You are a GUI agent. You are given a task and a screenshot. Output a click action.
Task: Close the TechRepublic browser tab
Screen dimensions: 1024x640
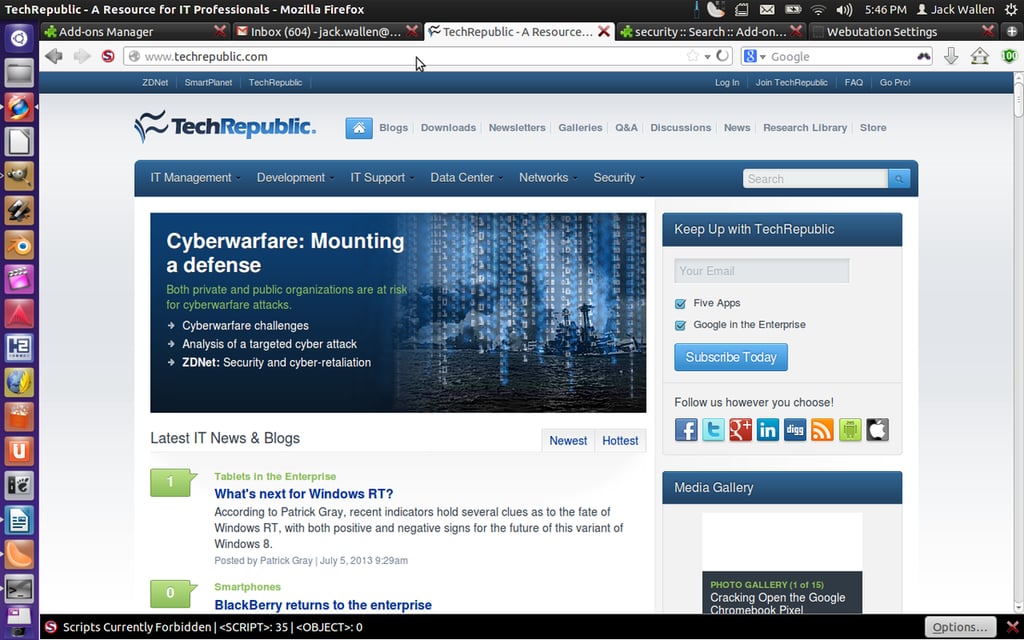(604, 31)
